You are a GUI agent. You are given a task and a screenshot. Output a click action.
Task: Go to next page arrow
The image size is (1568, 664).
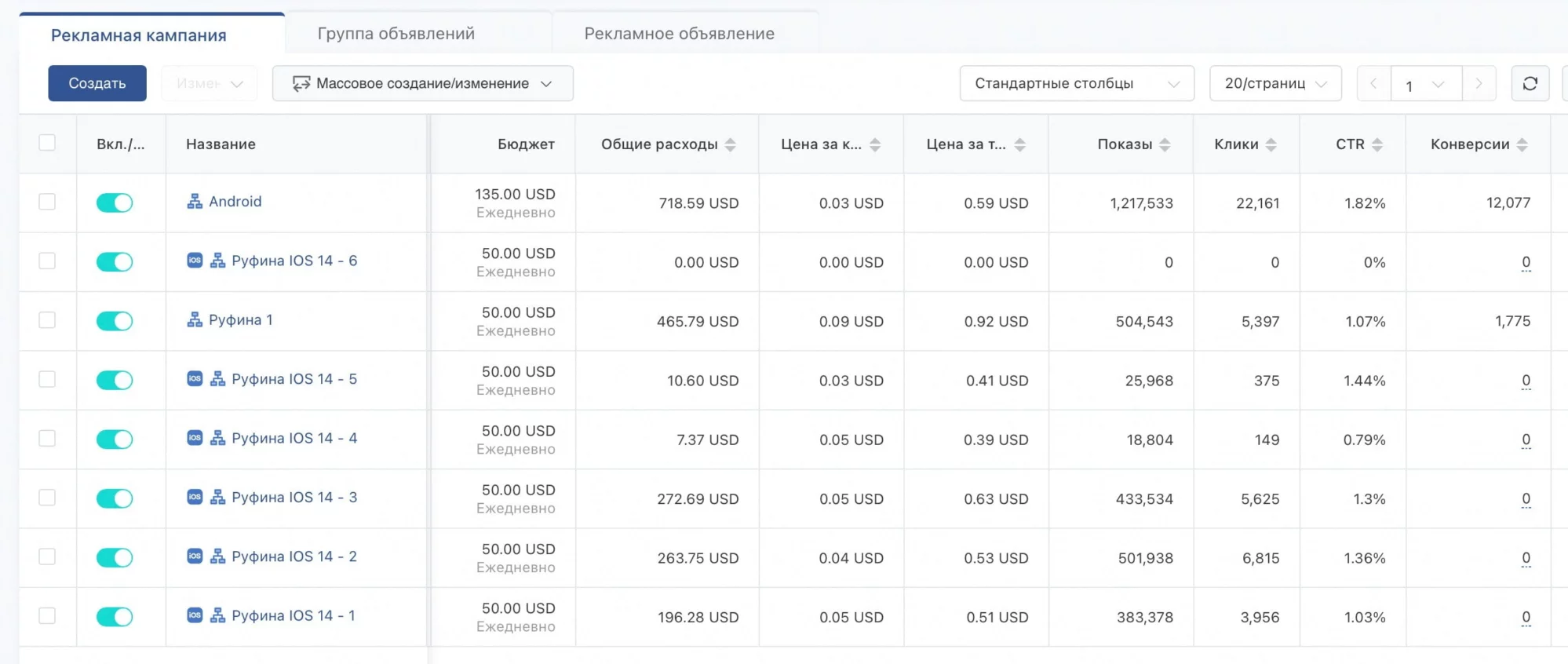(1479, 83)
